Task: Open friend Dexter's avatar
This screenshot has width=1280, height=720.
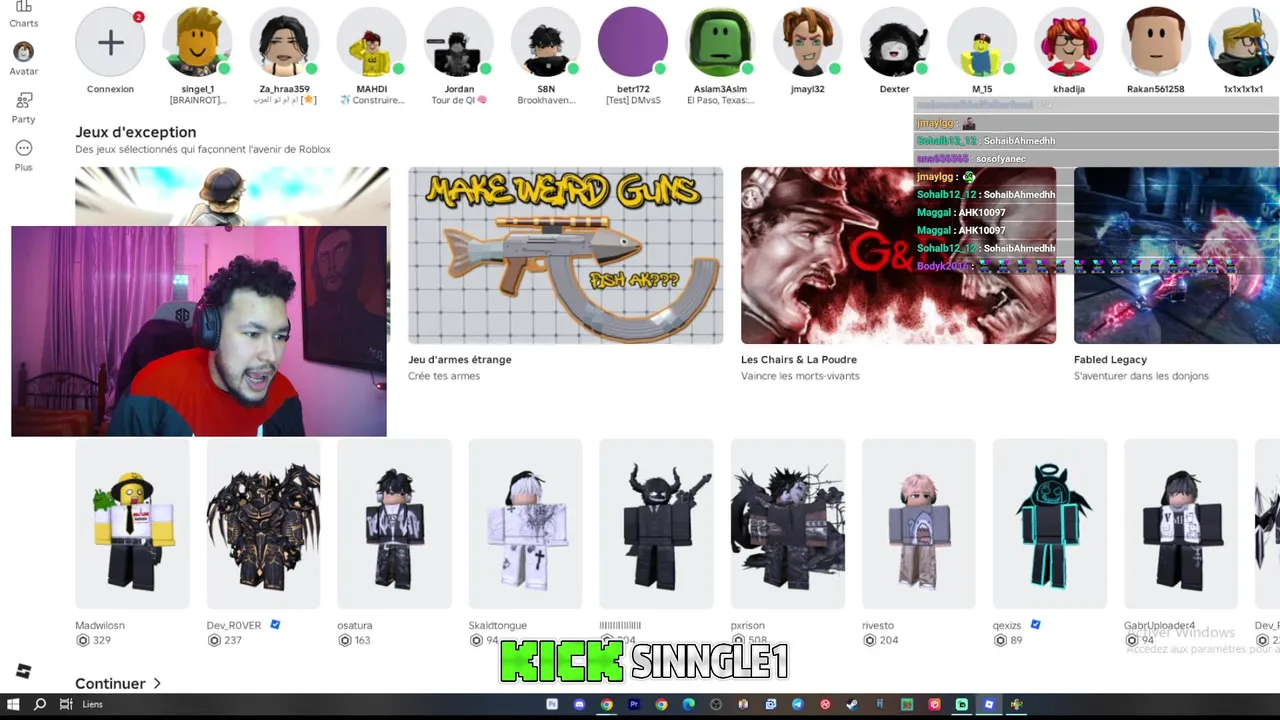Action: pos(894,42)
